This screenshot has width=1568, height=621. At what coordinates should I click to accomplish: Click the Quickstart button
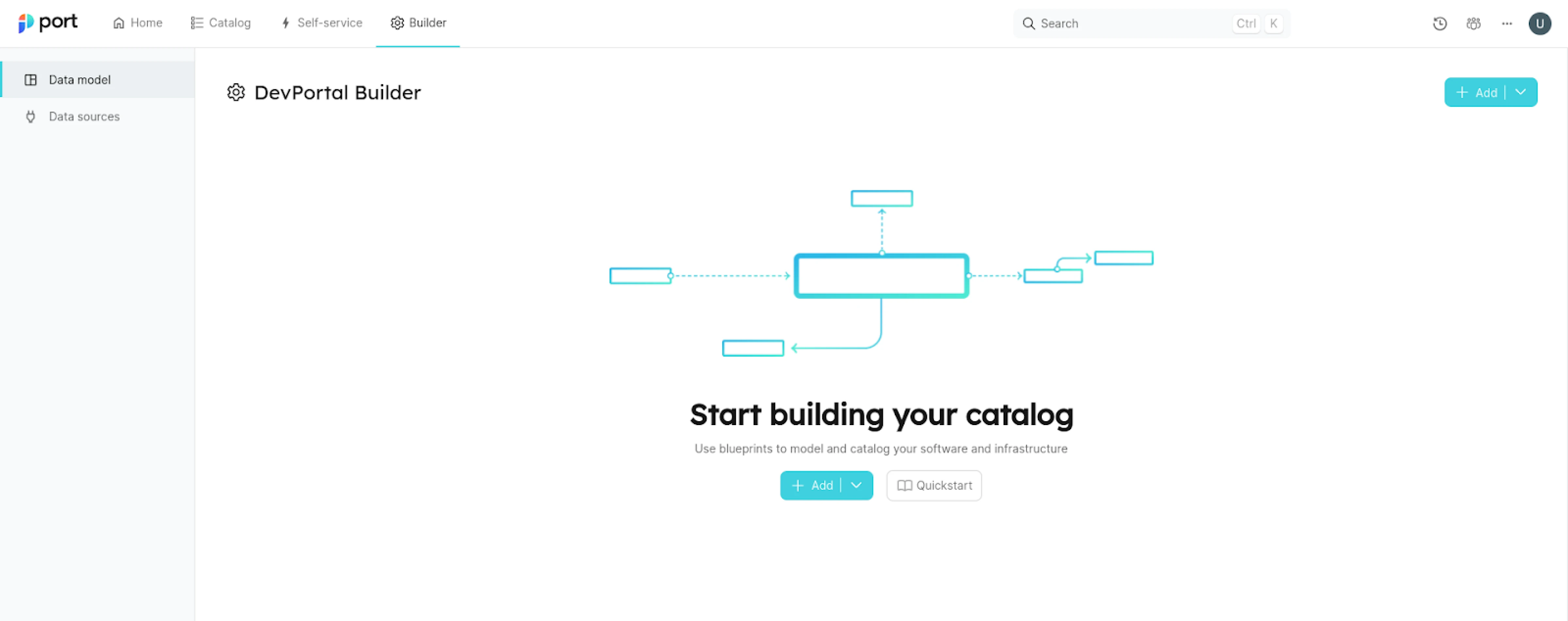pos(933,485)
